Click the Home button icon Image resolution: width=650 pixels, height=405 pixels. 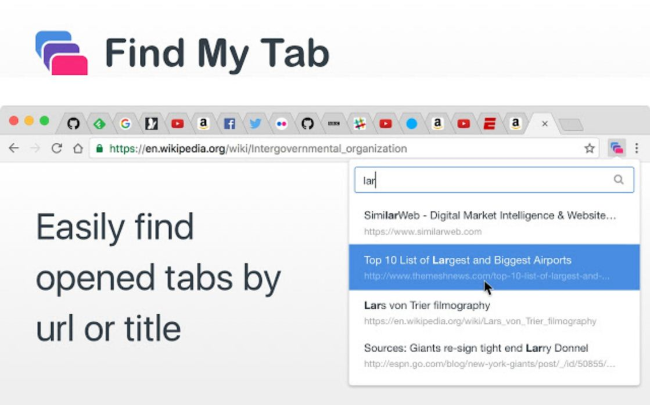click(x=77, y=148)
